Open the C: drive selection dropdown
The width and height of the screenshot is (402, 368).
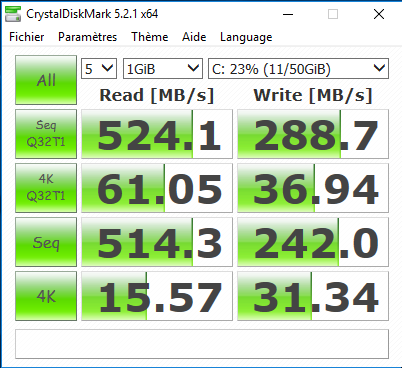pos(298,69)
